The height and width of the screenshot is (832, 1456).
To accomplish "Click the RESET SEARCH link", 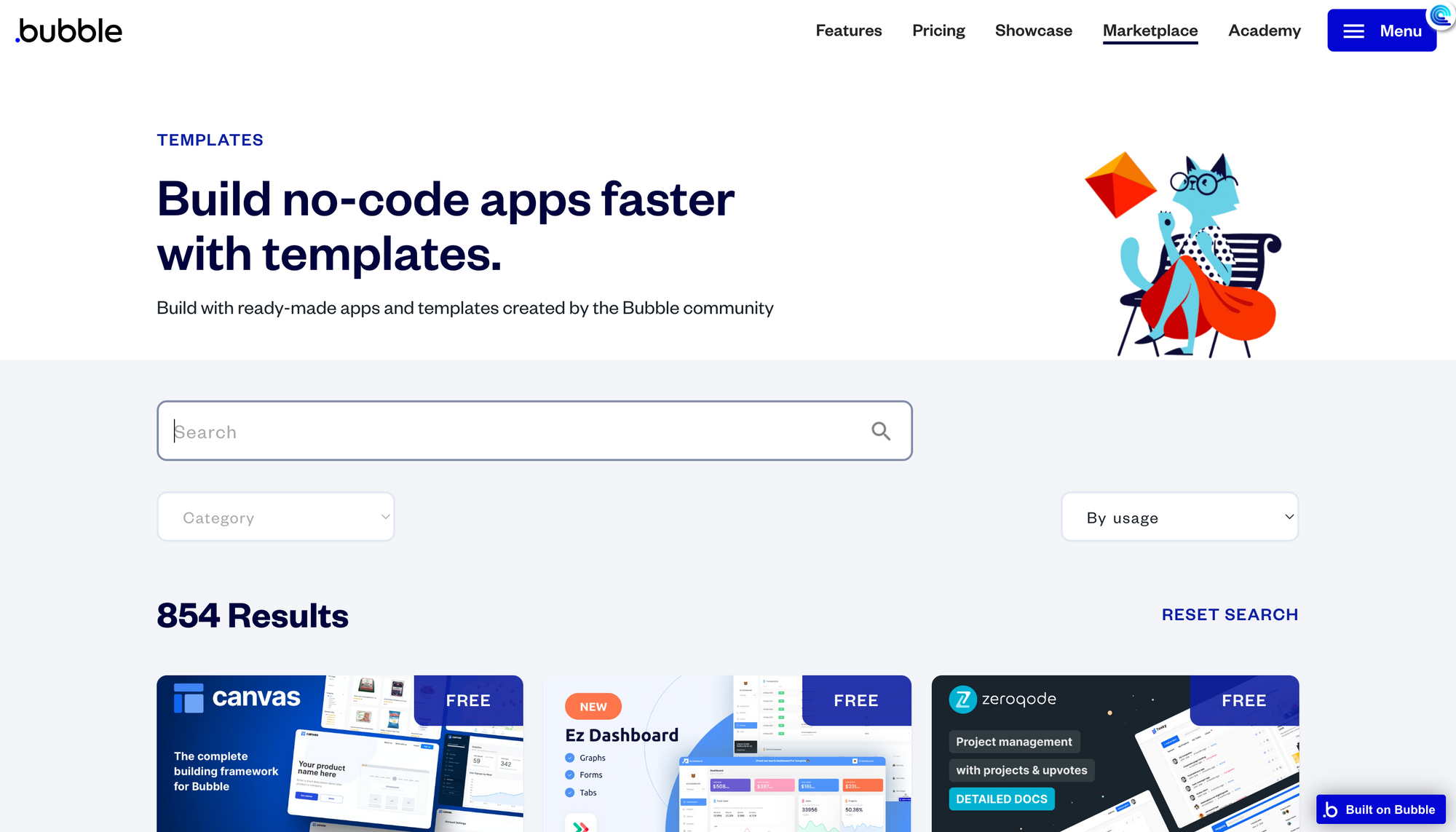I will [x=1230, y=614].
